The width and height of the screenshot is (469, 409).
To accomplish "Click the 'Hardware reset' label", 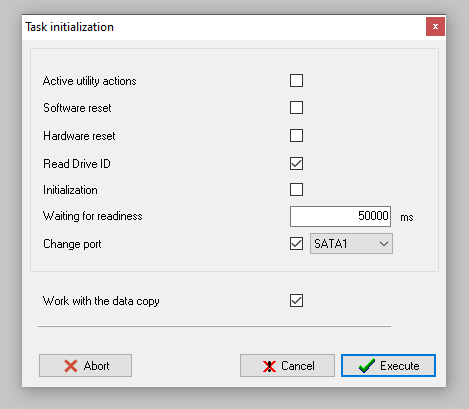I will [x=79, y=136].
